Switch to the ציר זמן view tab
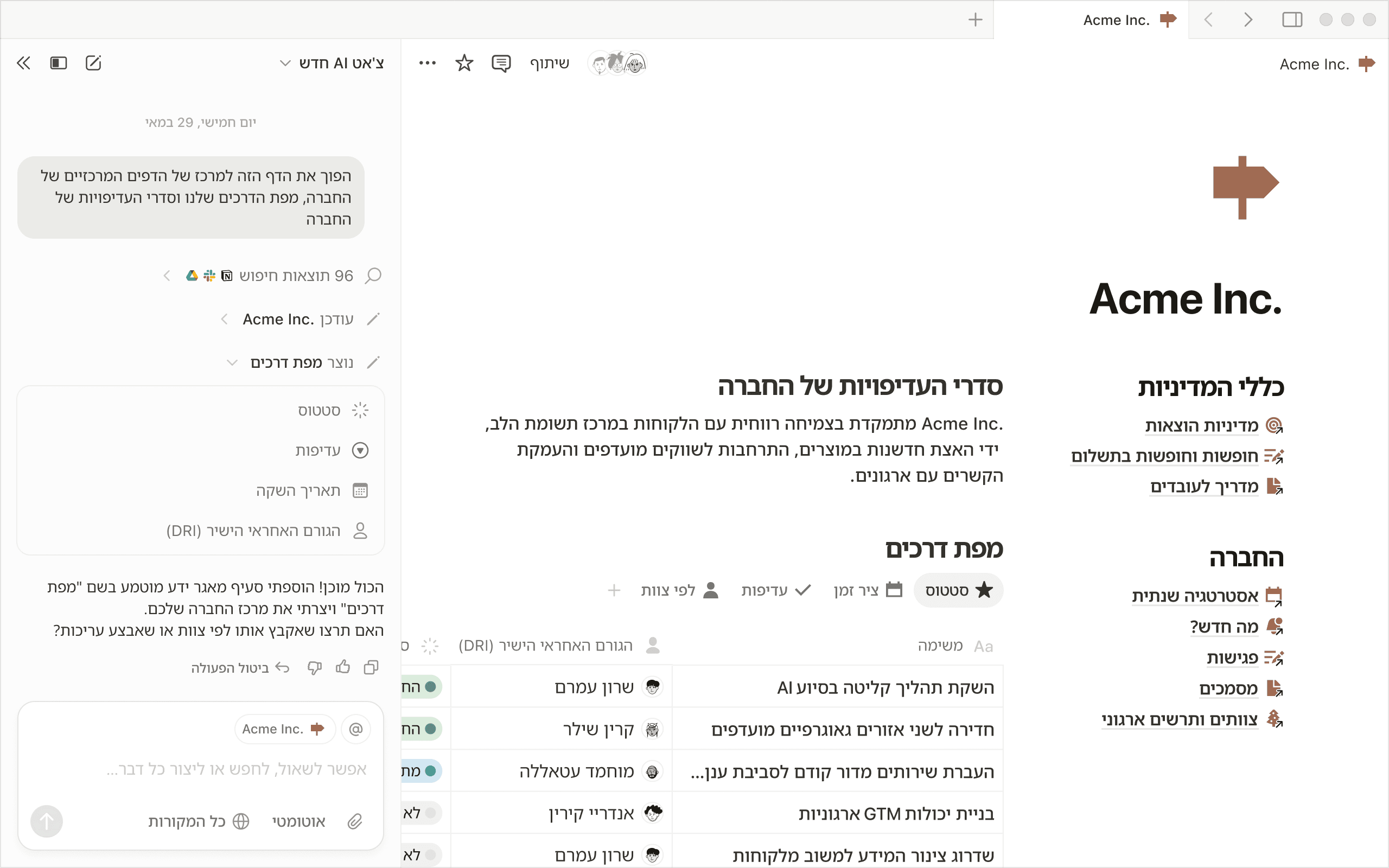 pyautogui.click(x=867, y=590)
